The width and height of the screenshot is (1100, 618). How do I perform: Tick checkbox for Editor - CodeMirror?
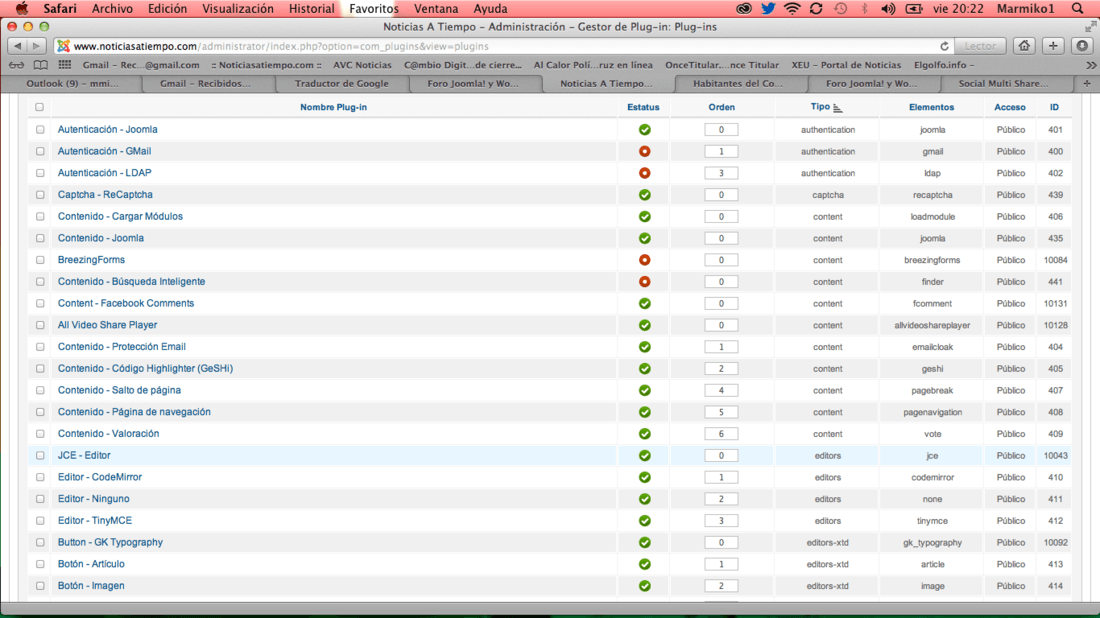tap(40, 478)
